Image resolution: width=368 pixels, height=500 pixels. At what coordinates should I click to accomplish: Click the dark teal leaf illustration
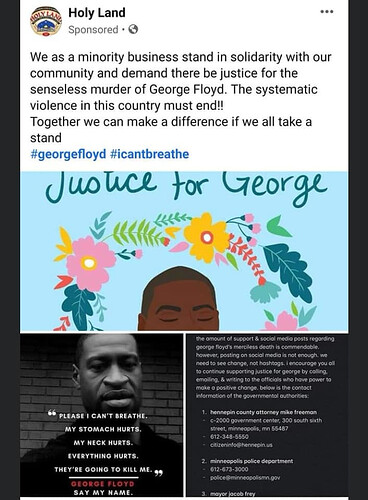(287, 270)
